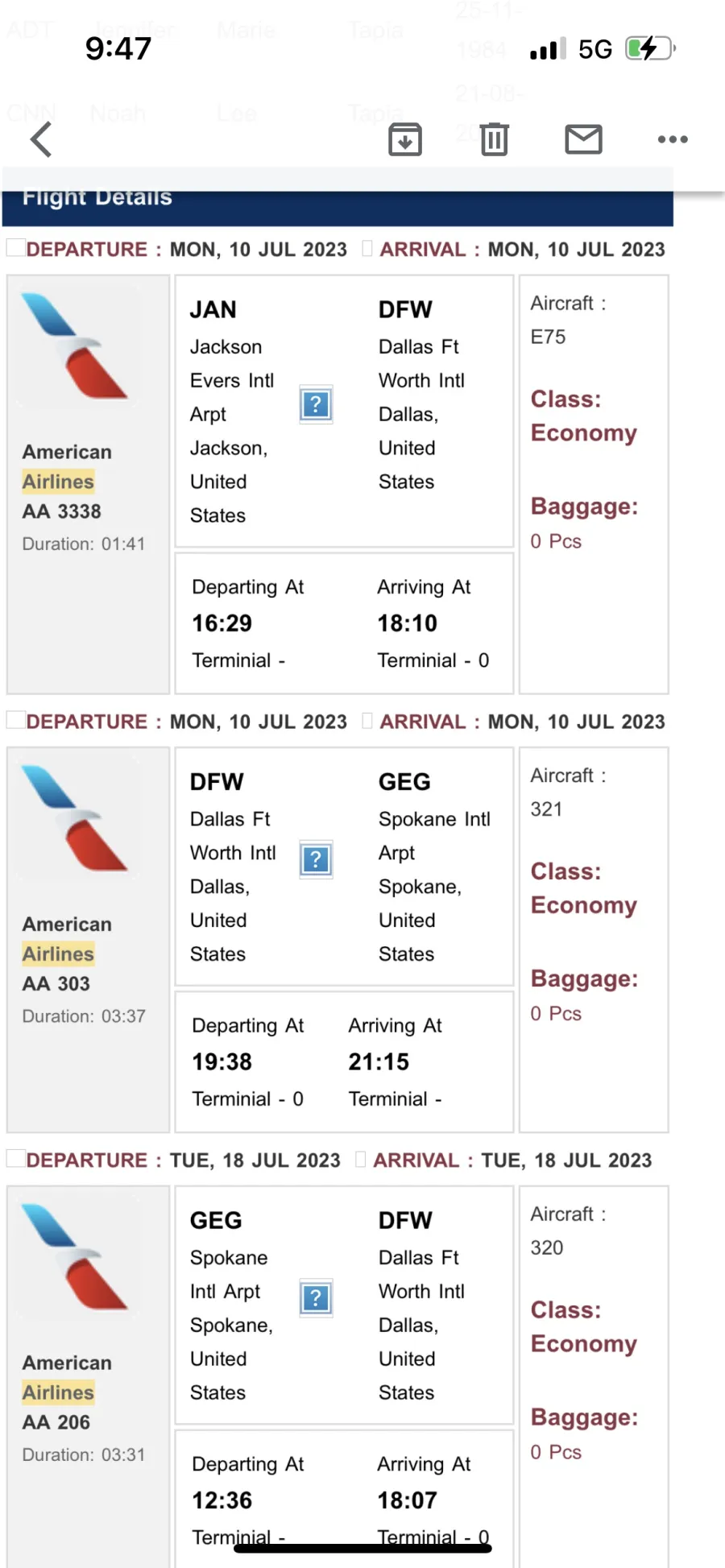
Task: Tap the question-mark image between GEG and DFW
Action: 317,1298
